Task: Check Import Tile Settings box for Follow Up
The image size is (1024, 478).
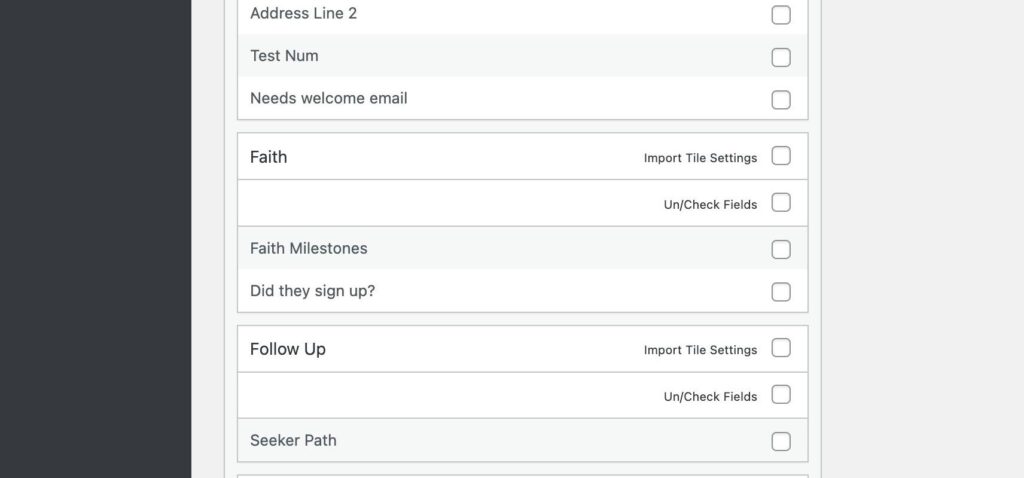Action: pyautogui.click(x=781, y=348)
